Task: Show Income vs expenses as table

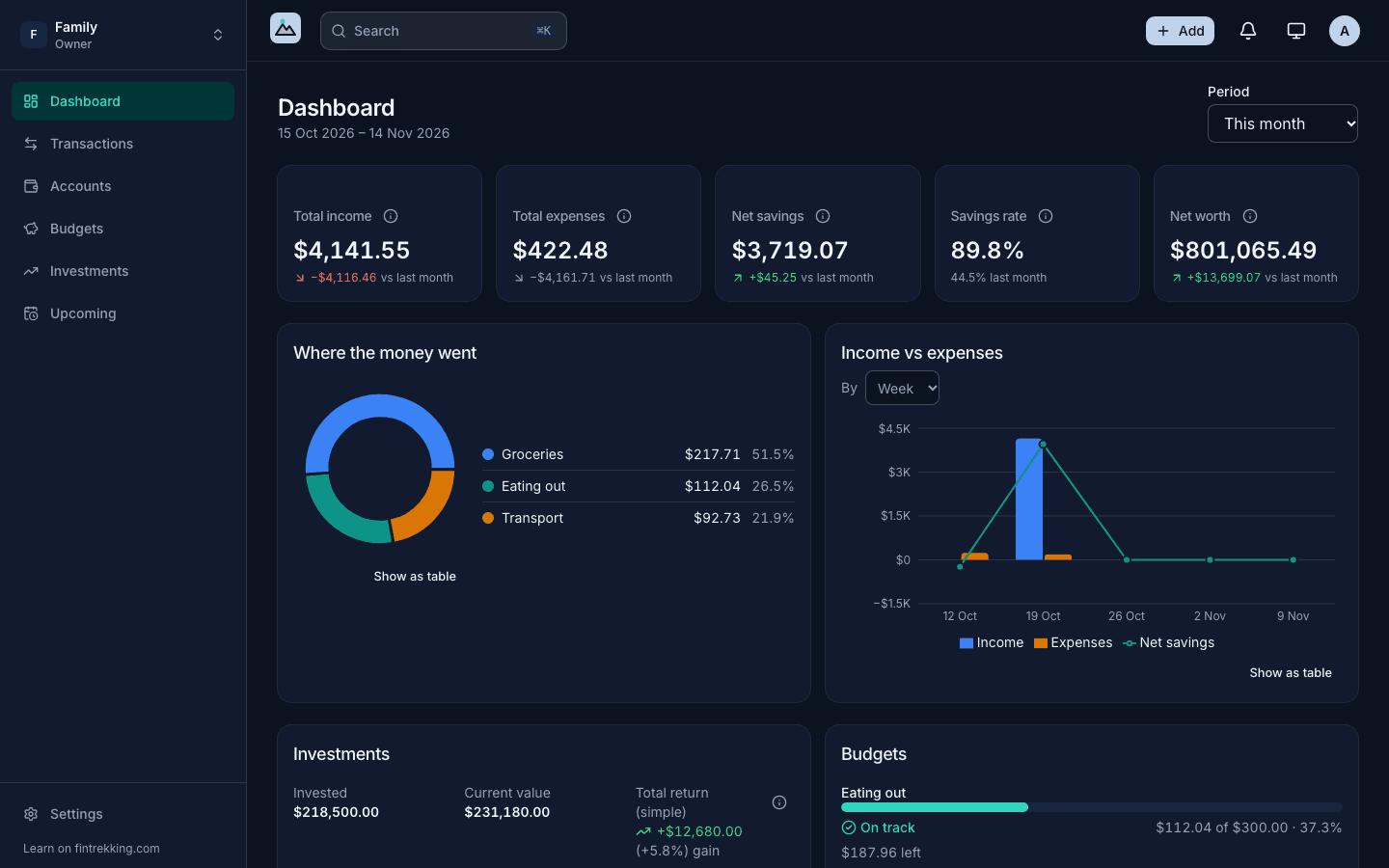Action: click(1291, 672)
